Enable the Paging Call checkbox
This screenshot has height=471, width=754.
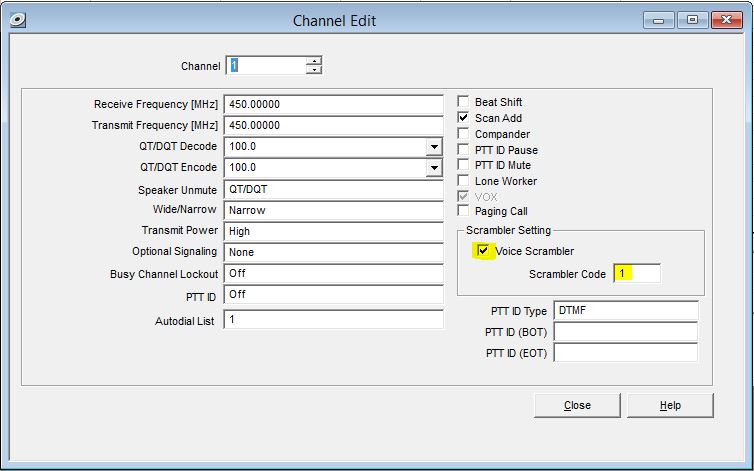tap(463, 211)
